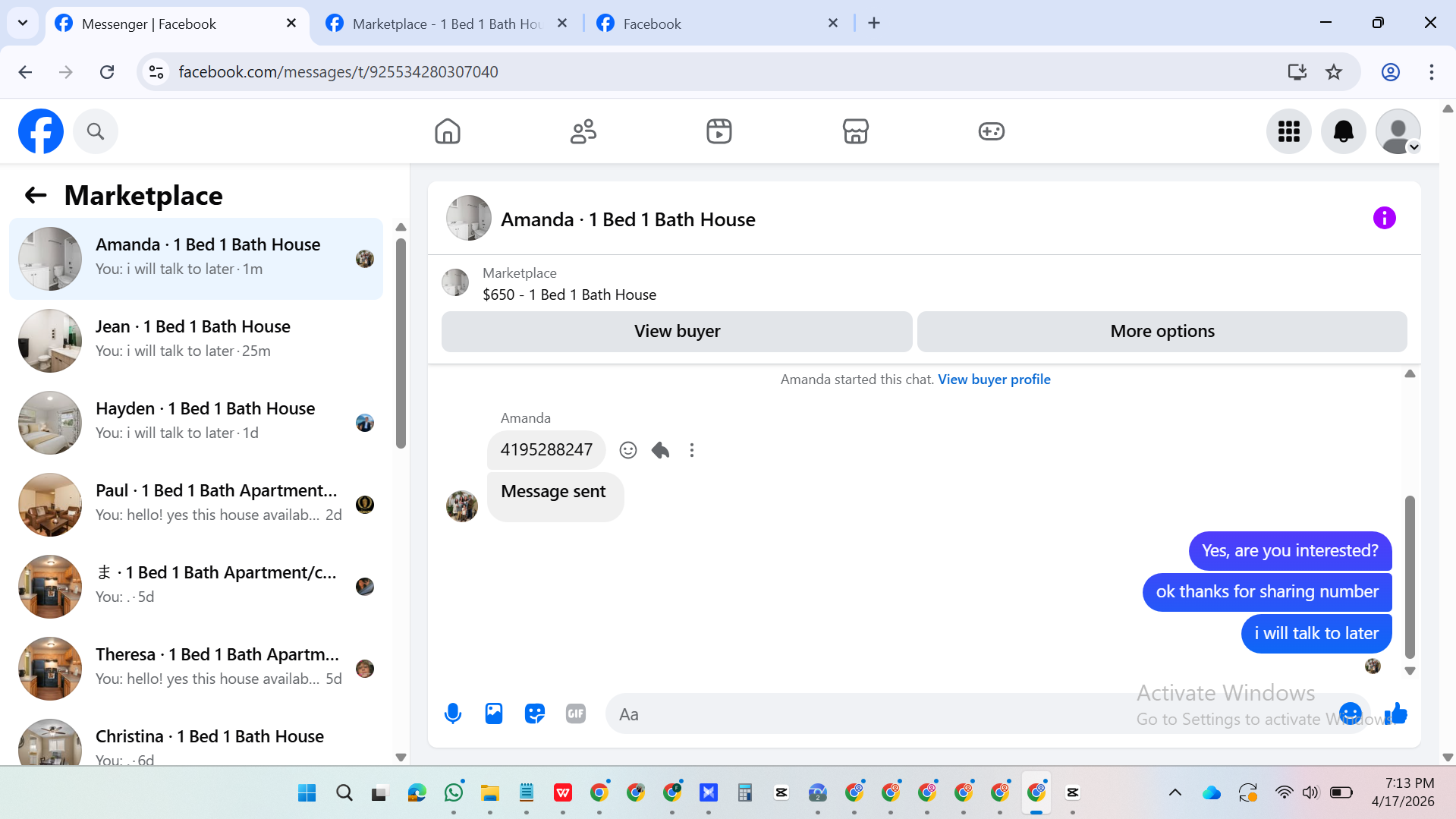Click the 'Yes, are you interested?' message bubble

(1290, 551)
